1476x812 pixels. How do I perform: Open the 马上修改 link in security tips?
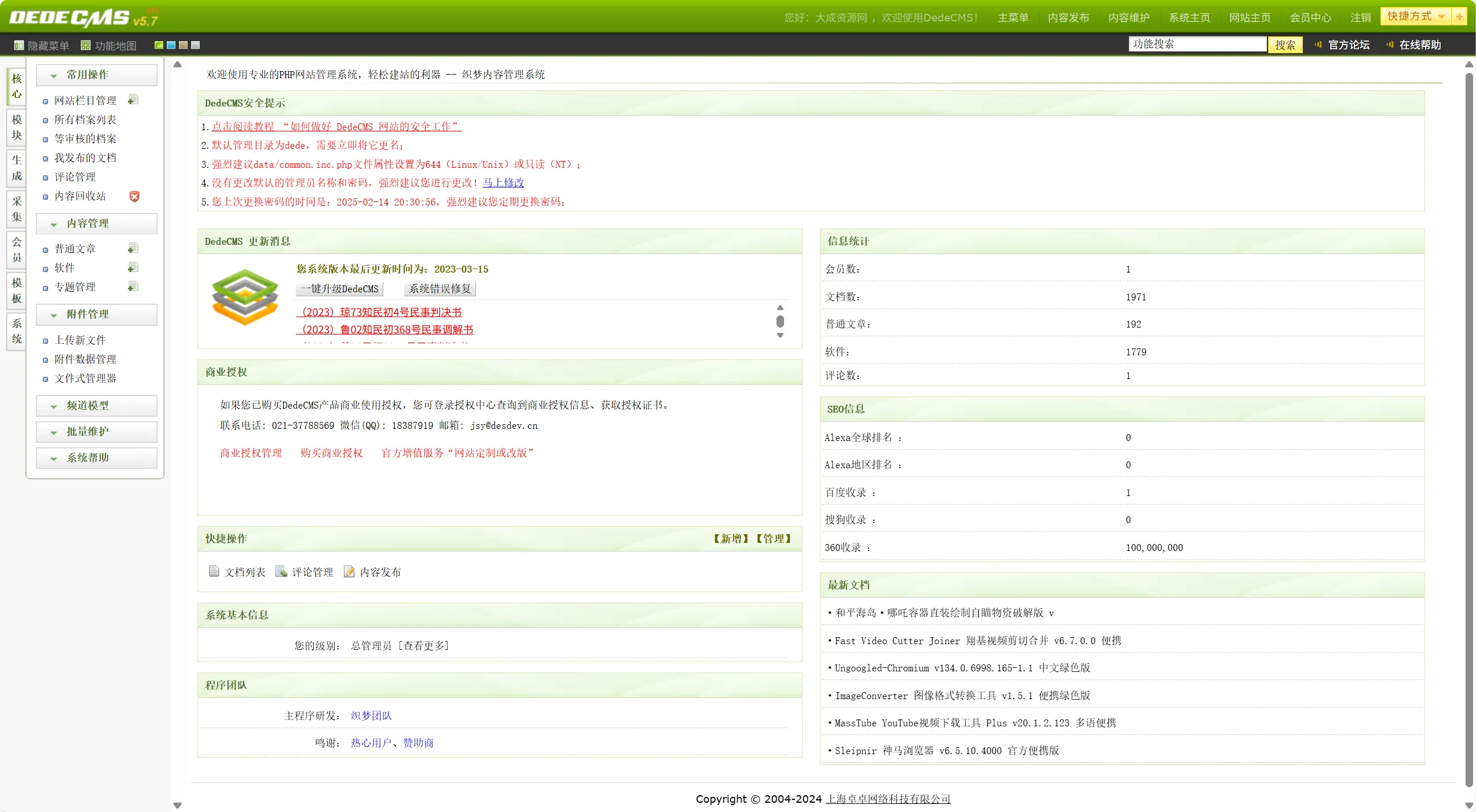pos(503,182)
